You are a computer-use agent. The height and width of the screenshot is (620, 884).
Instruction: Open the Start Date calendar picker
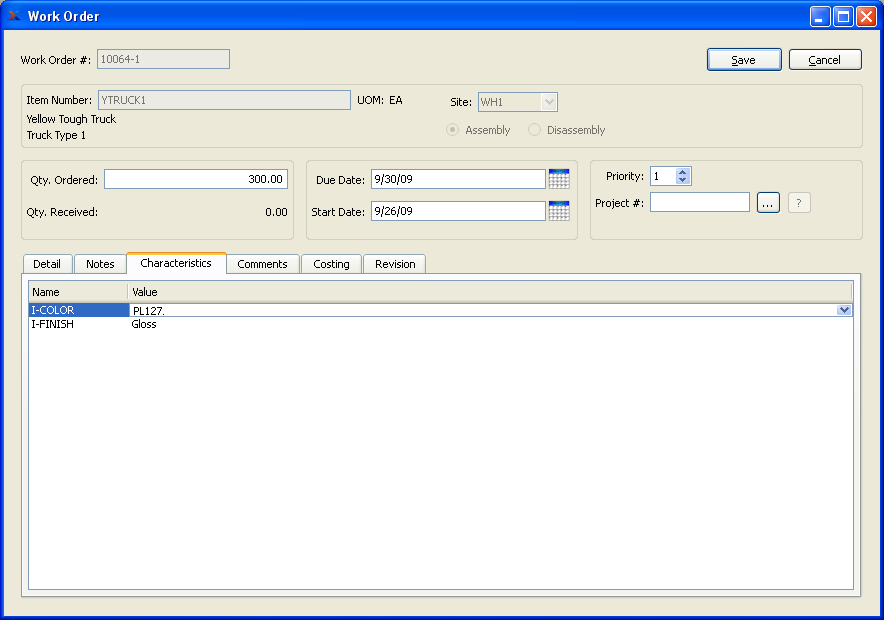click(x=559, y=211)
